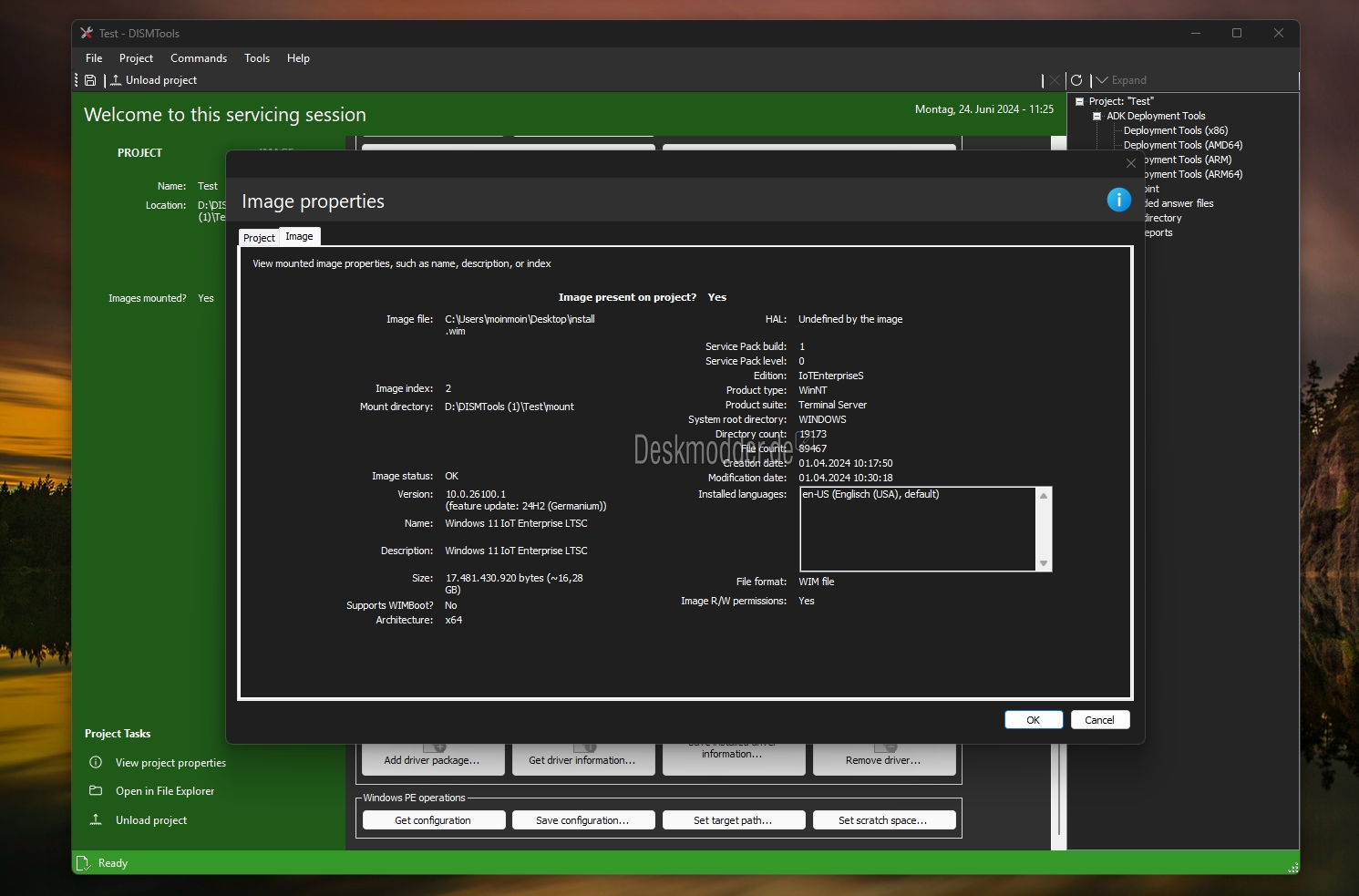
Task: Click the Unload project label in the toolbar
Action: (x=161, y=80)
